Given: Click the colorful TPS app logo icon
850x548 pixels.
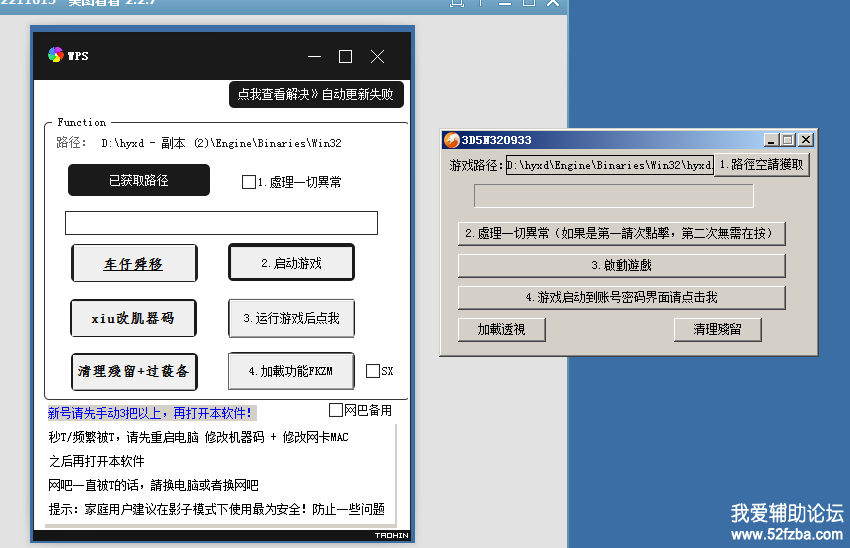Looking at the screenshot, I should point(55,55).
